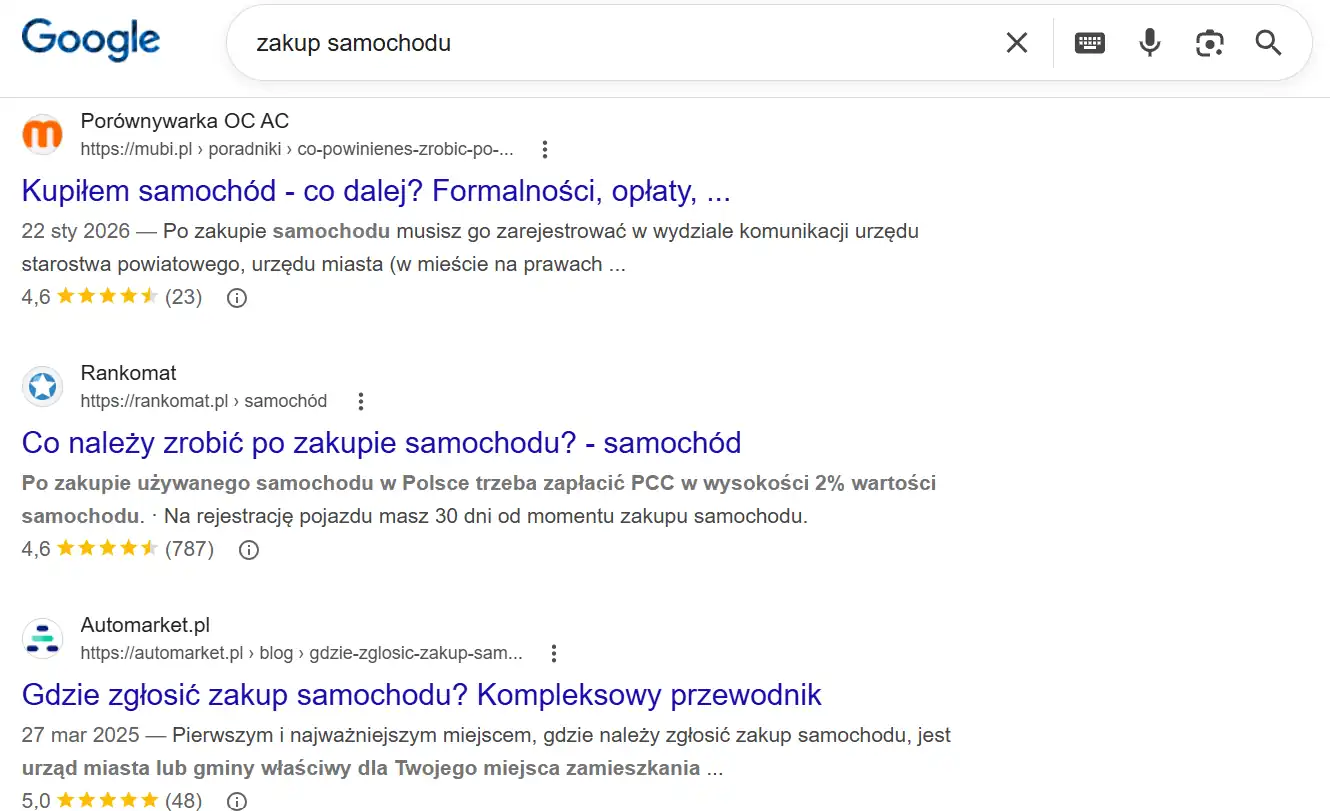This screenshot has height=811, width=1330.
Task: Open the info icon beside the 5,0 (48) rating
Action: (236, 800)
